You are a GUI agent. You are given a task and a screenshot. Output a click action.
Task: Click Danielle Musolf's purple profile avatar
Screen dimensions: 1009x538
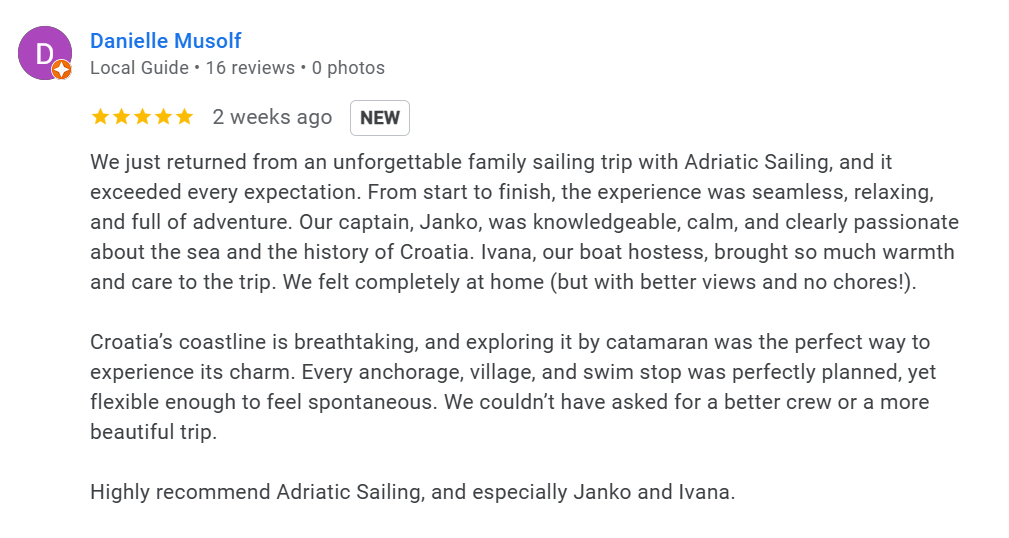[44, 53]
